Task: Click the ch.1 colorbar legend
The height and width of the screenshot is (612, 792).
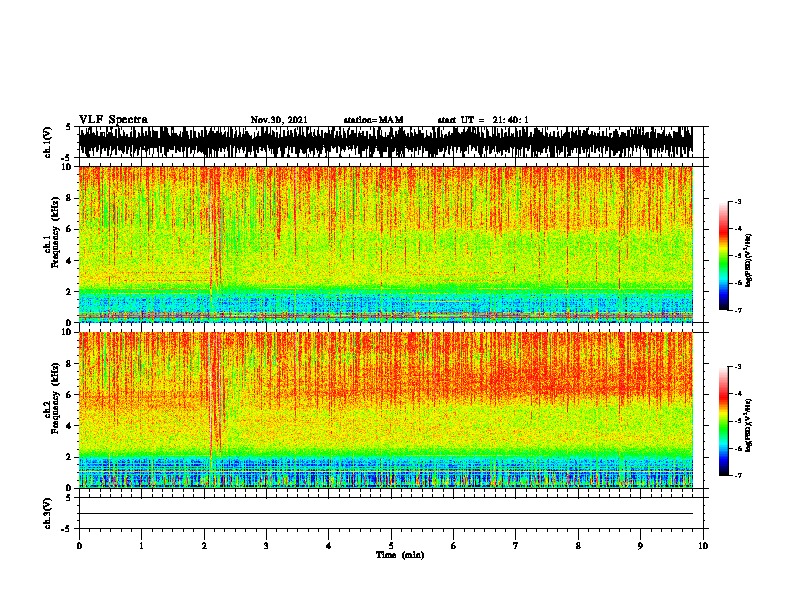Action: pyautogui.click(x=724, y=256)
